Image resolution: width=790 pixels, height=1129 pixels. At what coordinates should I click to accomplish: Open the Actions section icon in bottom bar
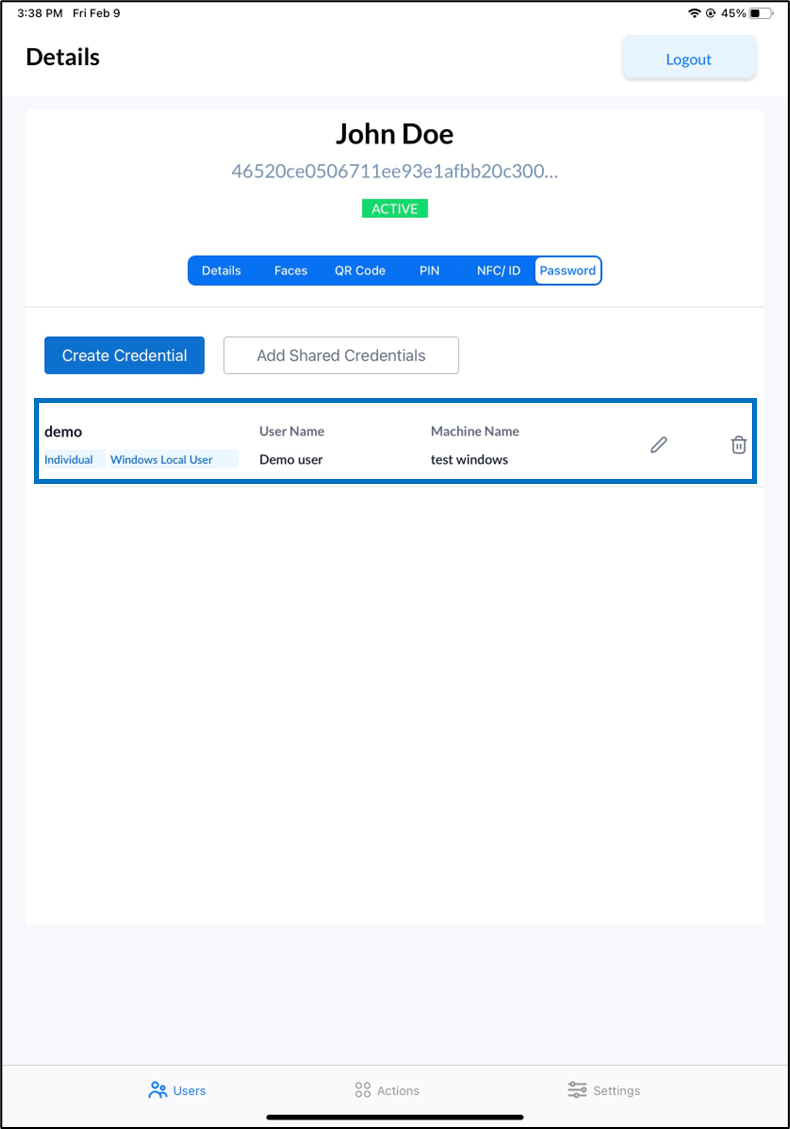click(x=363, y=1090)
